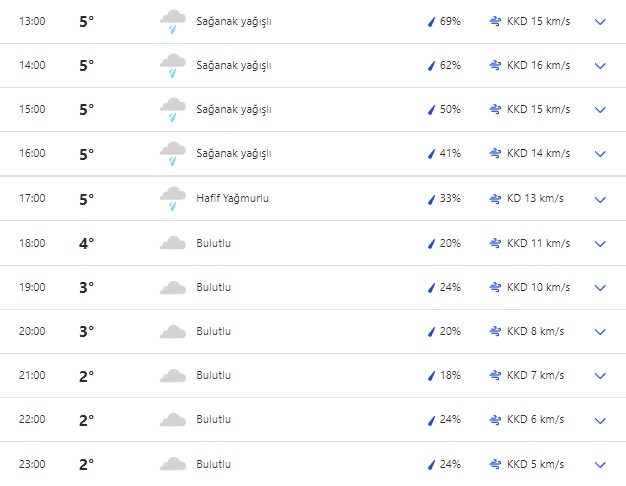The width and height of the screenshot is (626, 486).
Task: Click the wind icon beside KD 13 km/s
Action: pos(495,198)
